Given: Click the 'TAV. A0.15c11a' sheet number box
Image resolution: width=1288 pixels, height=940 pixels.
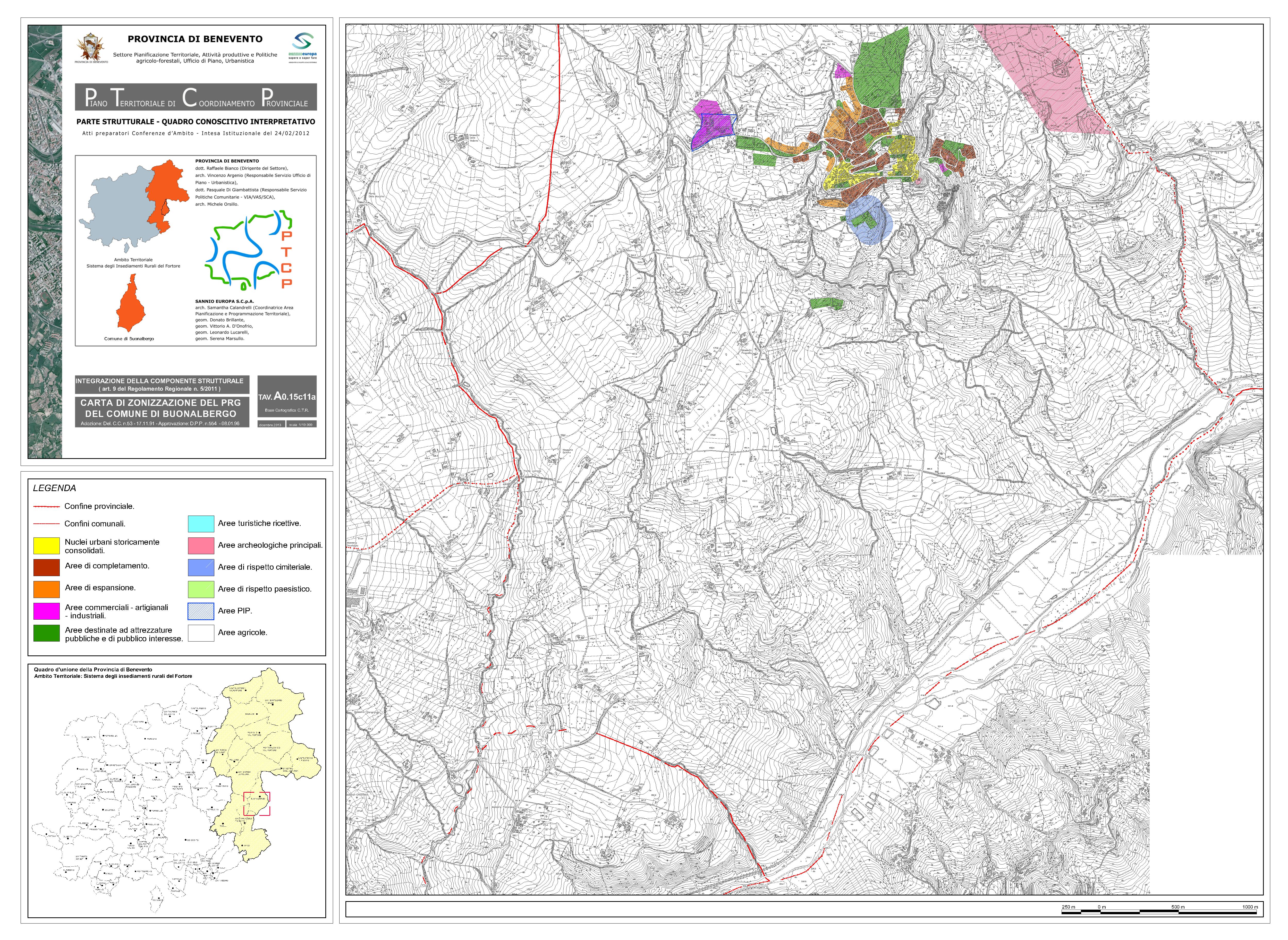Looking at the screenshot, I should (x=287, y=397).
